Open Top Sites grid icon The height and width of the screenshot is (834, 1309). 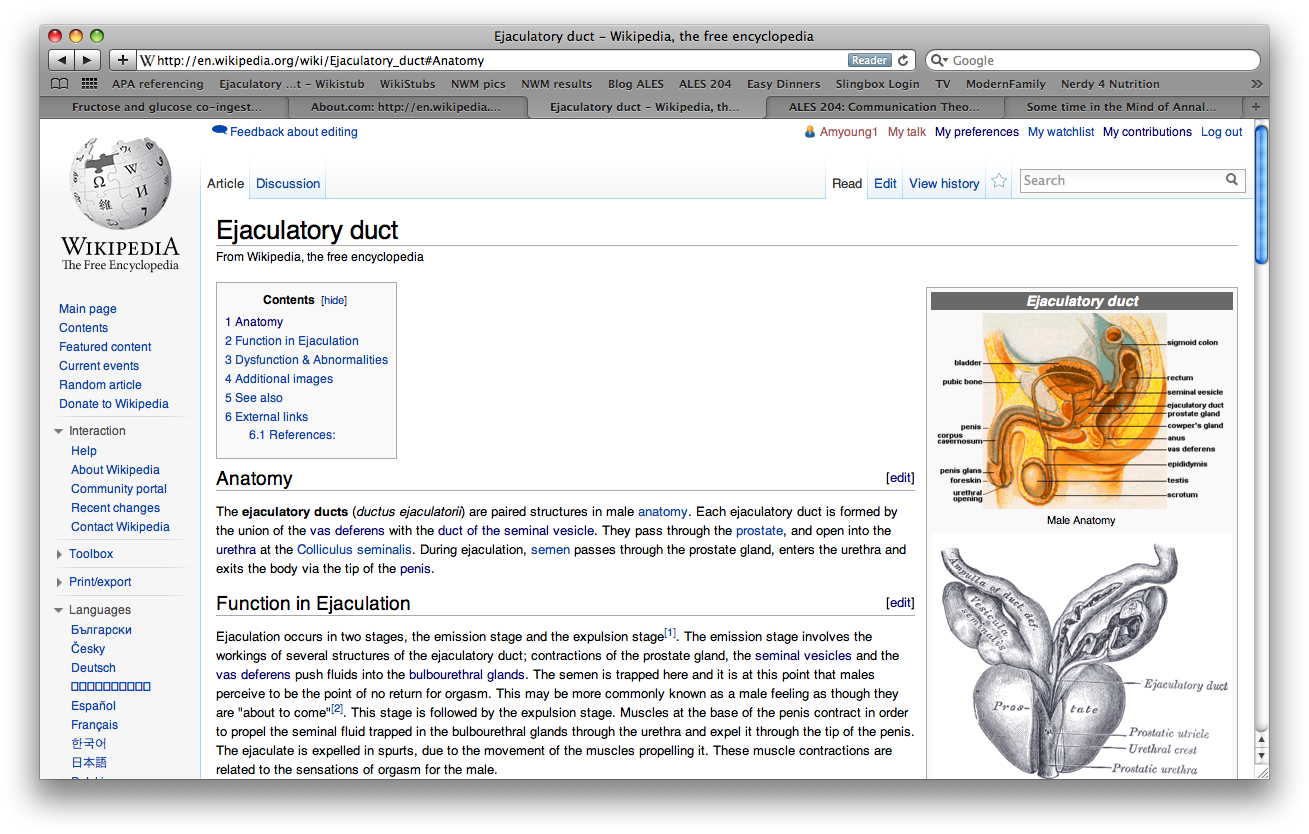point(90,84)
